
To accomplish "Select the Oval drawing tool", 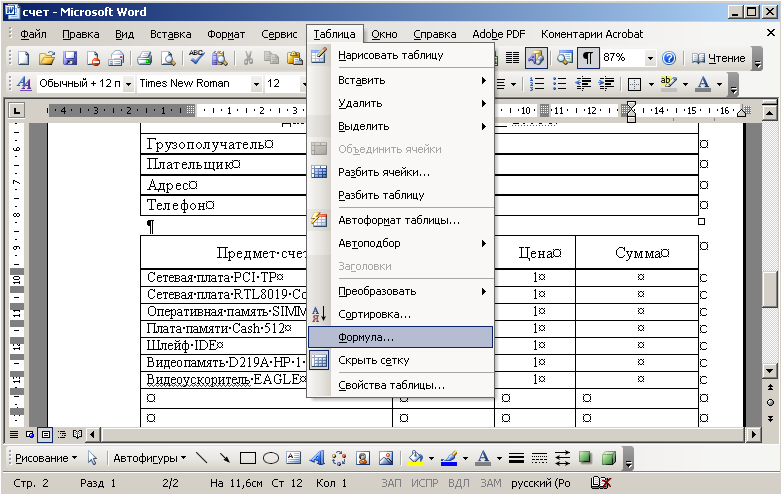I will (x=270, y=458).
